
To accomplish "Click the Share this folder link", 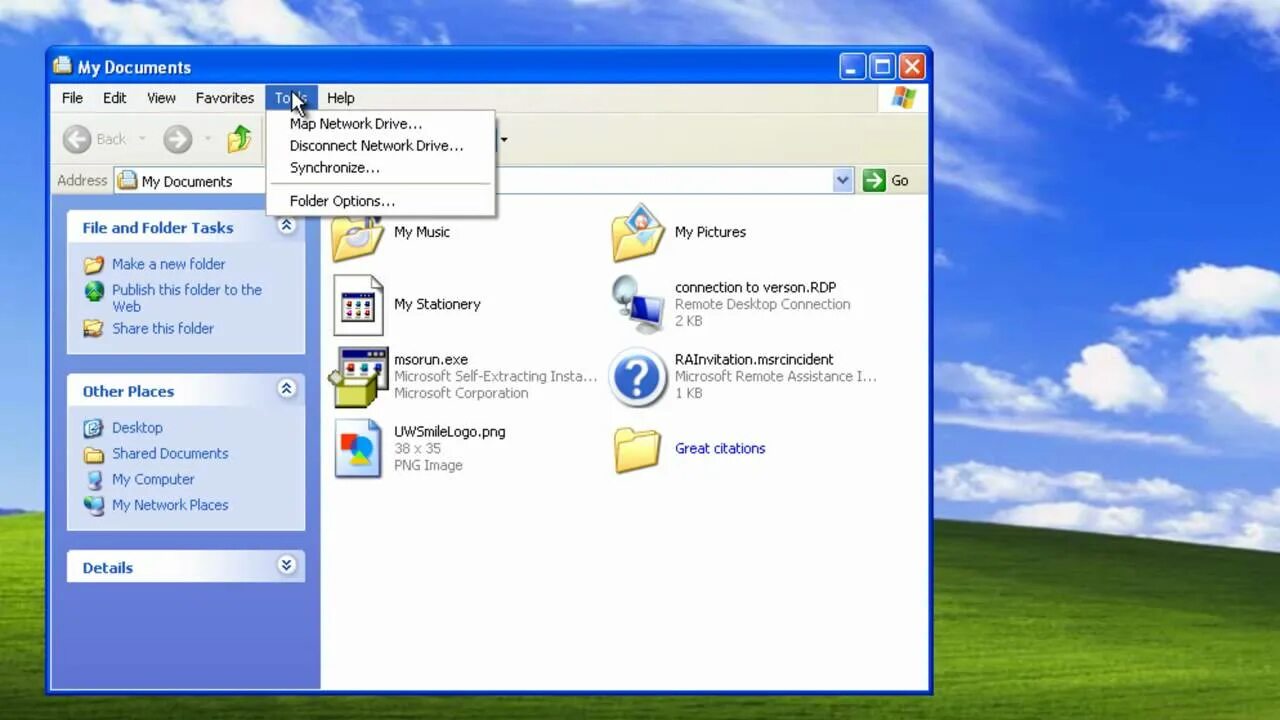I will 163,328.
